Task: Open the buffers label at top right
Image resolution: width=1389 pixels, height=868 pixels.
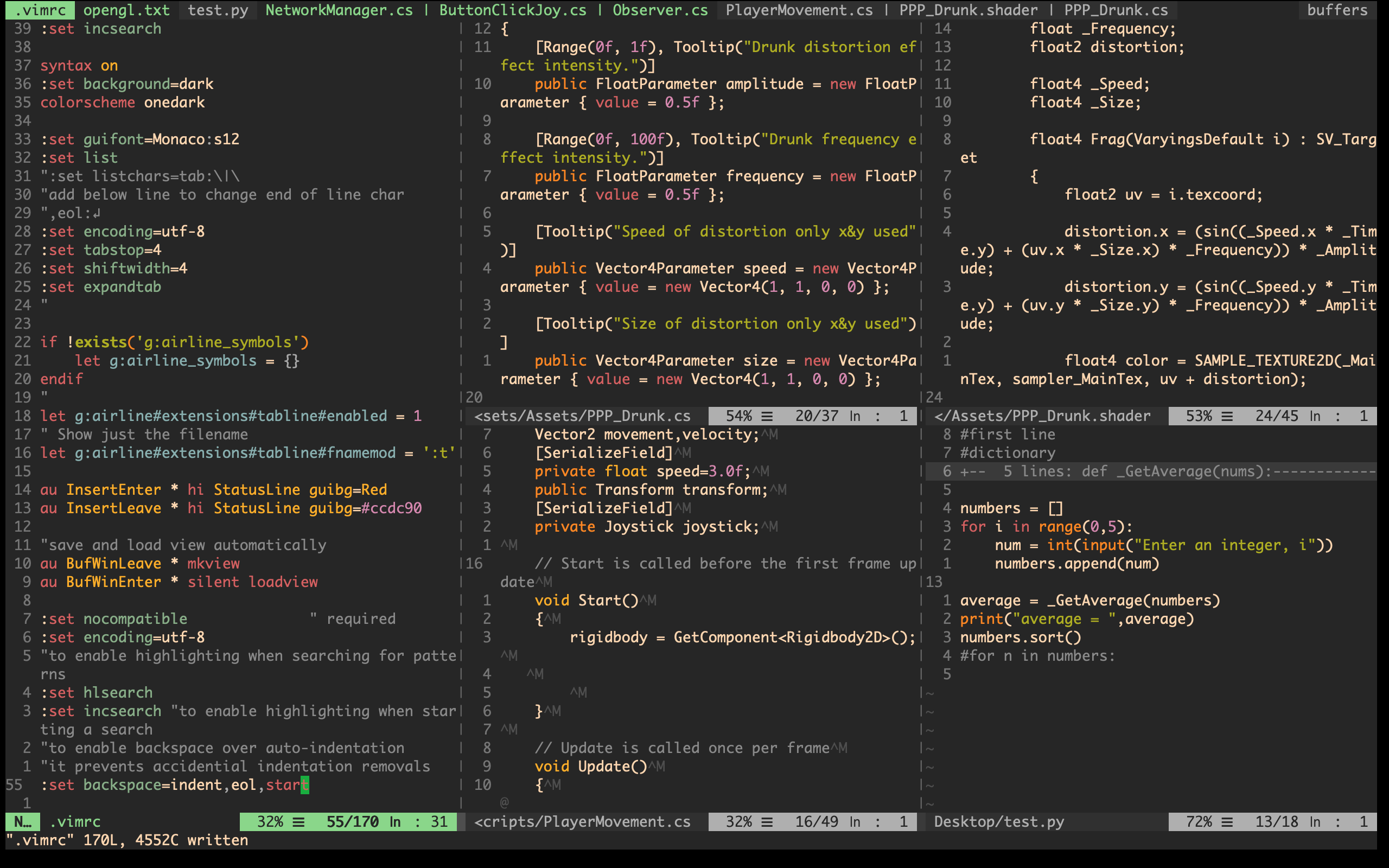Action: (x=1337, y=10)
